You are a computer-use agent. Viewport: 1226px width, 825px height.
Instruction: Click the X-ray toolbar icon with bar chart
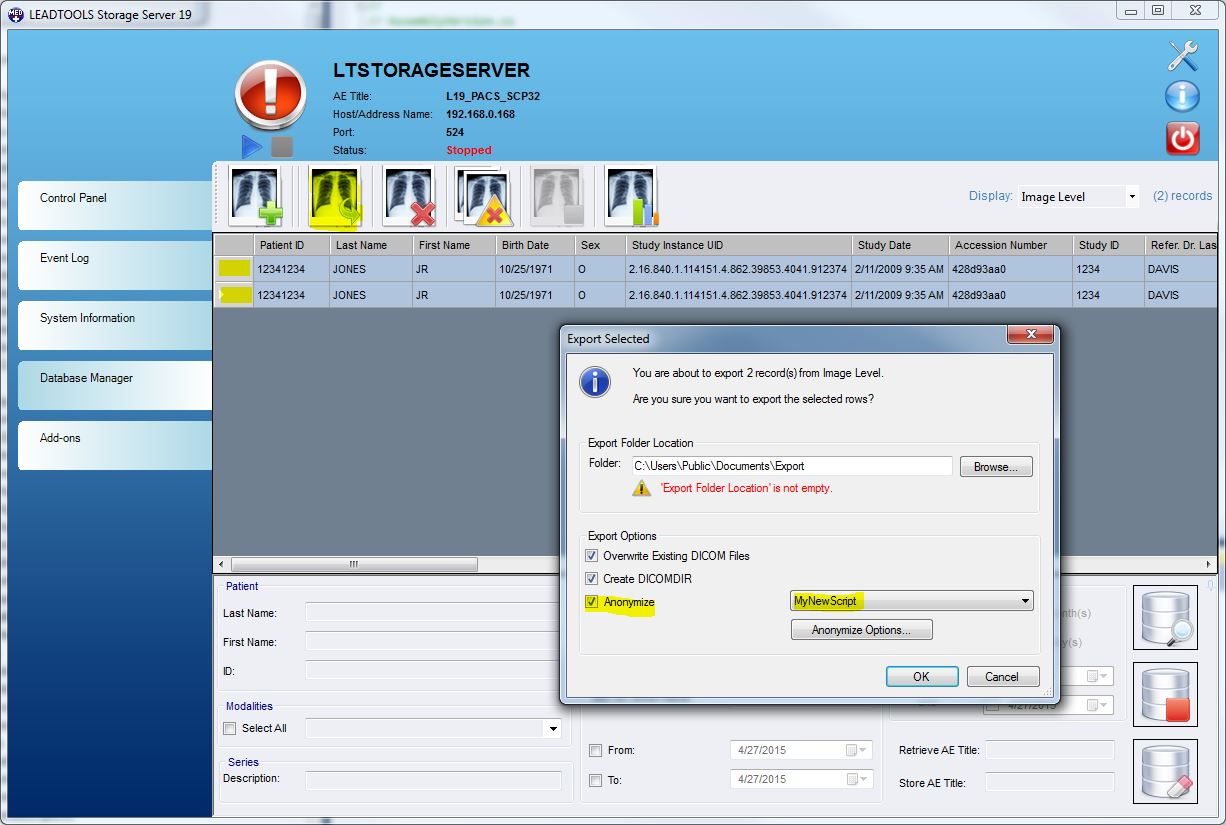[x=632, y=196]
